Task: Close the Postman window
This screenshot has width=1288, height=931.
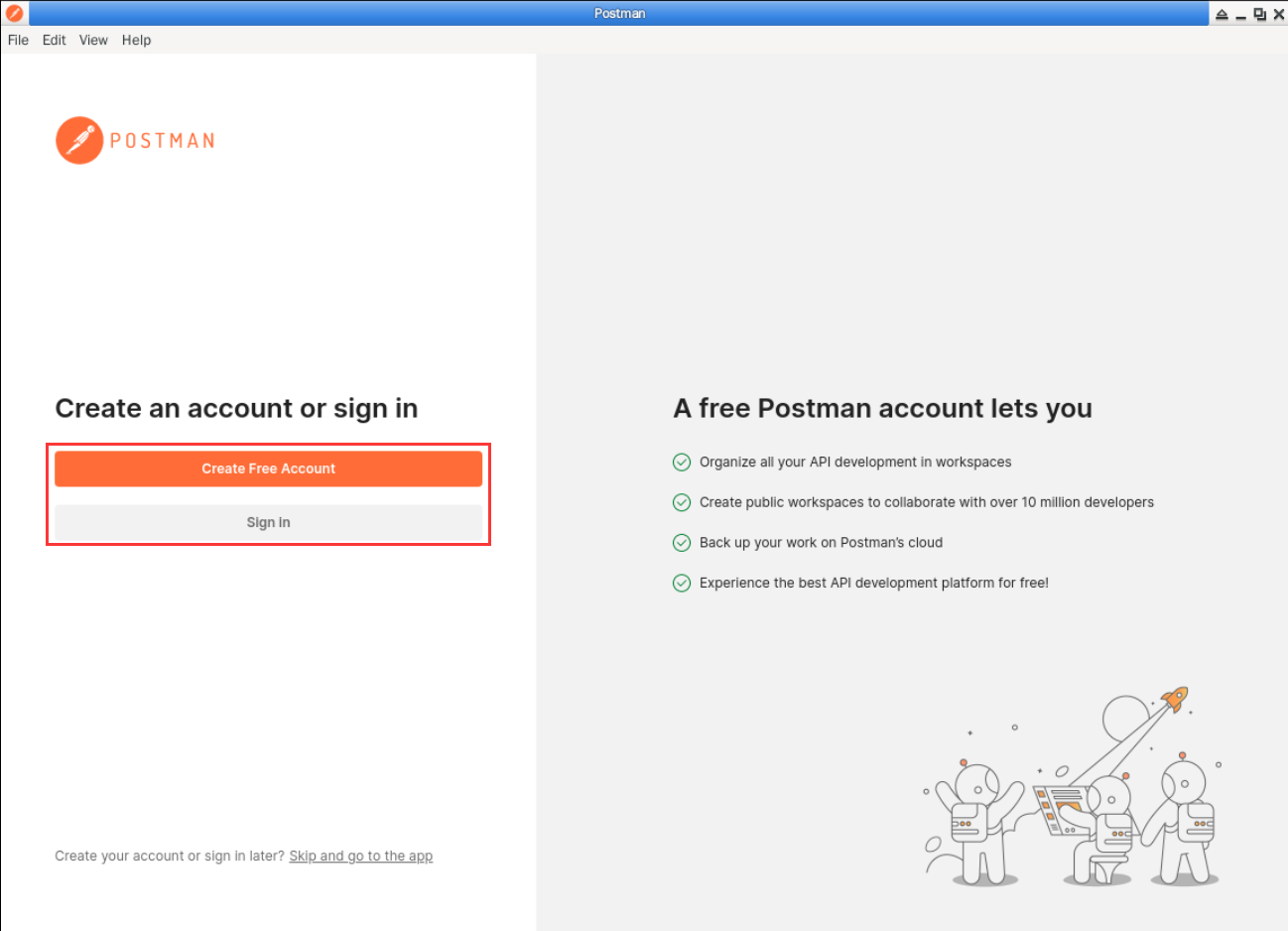Action: (x=1279, y=14)
